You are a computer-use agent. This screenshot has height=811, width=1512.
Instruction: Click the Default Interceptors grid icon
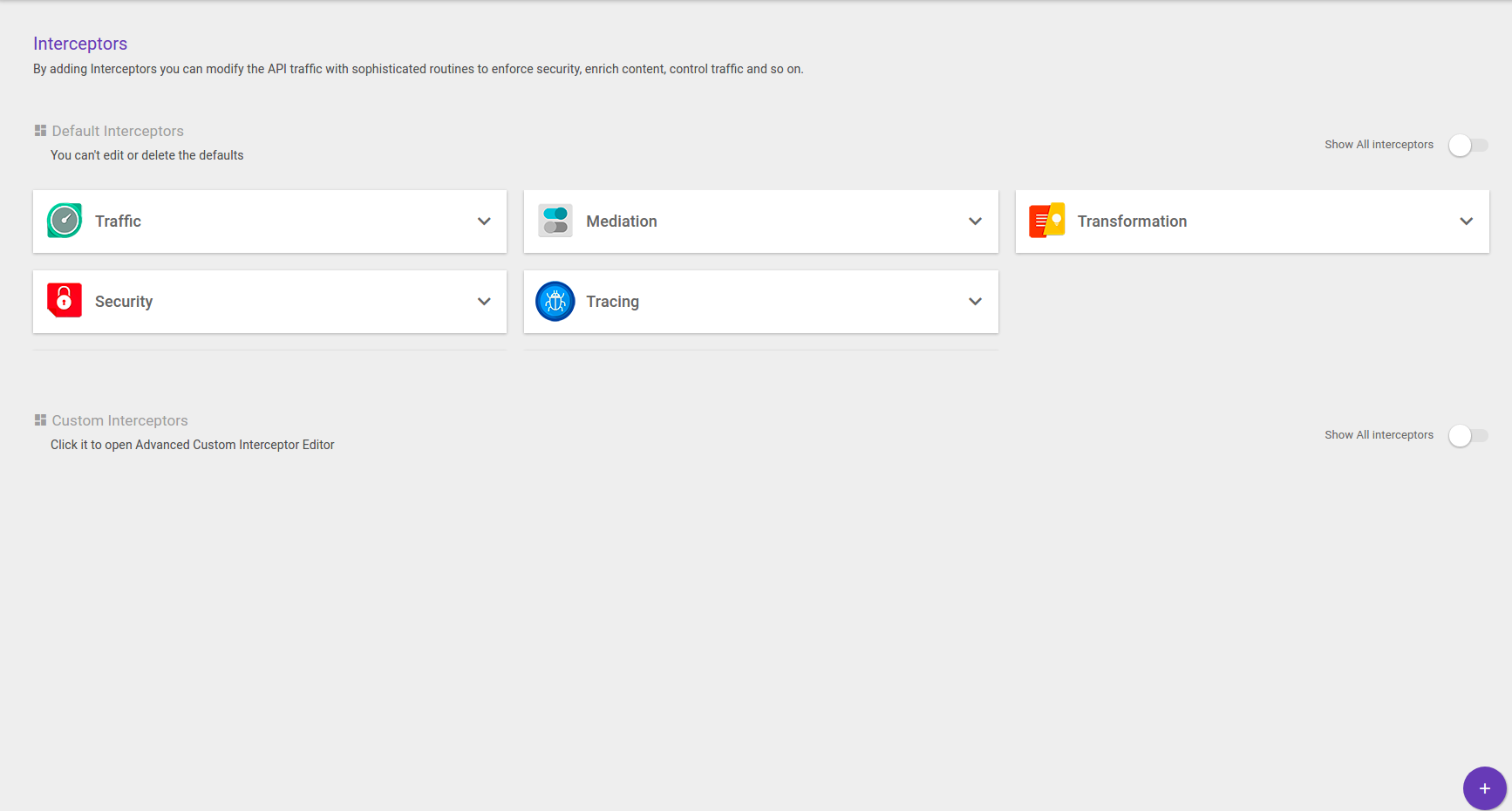click(x=40, y=131)
